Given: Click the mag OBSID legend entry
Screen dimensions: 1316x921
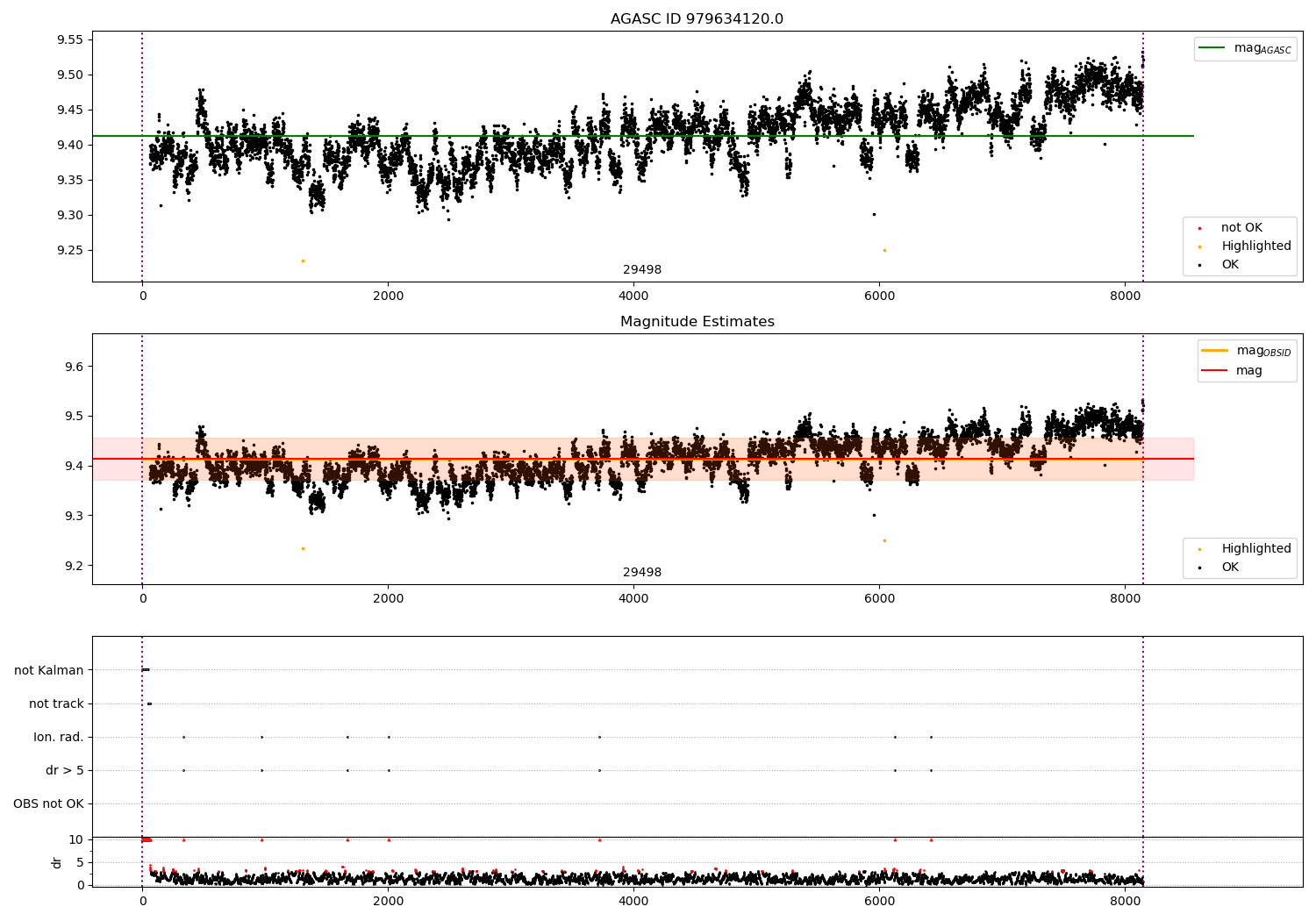Looking at the screenshot, I should point(1247,351).
